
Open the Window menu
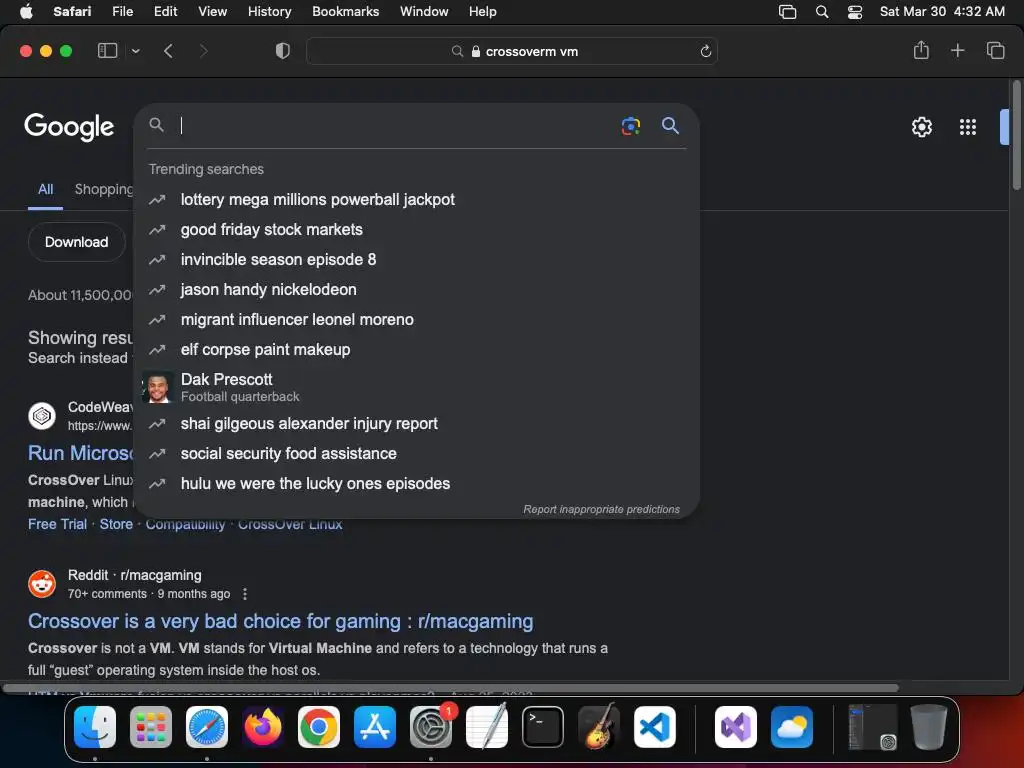[x=424, y=12]
